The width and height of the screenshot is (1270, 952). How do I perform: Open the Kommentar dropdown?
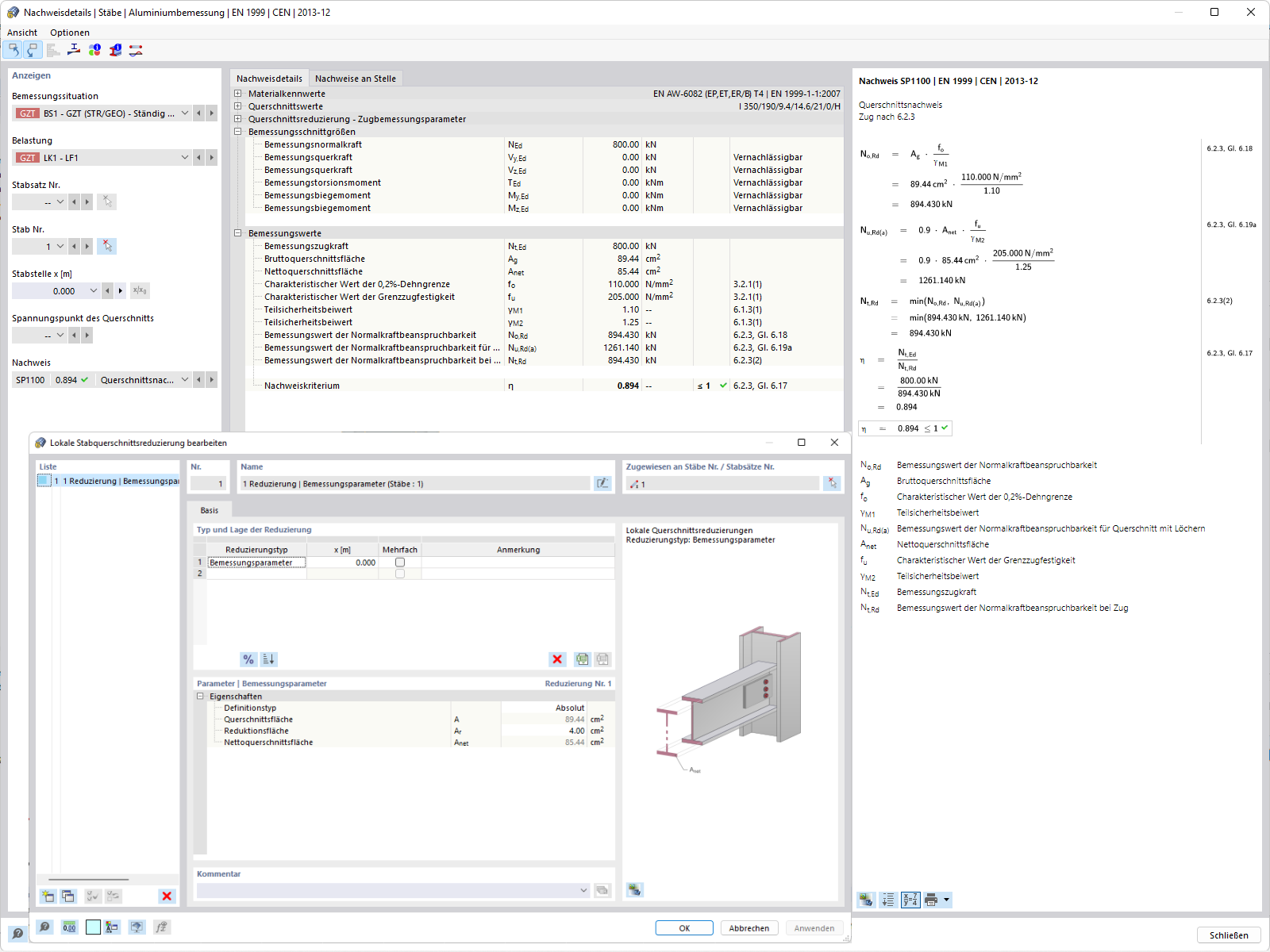click(583, 890)
